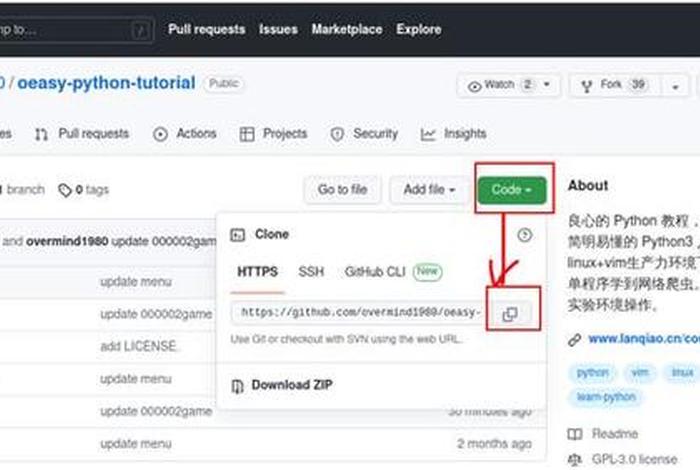
Task: Open the clone help question icon
Action: (x=525, y=235)
